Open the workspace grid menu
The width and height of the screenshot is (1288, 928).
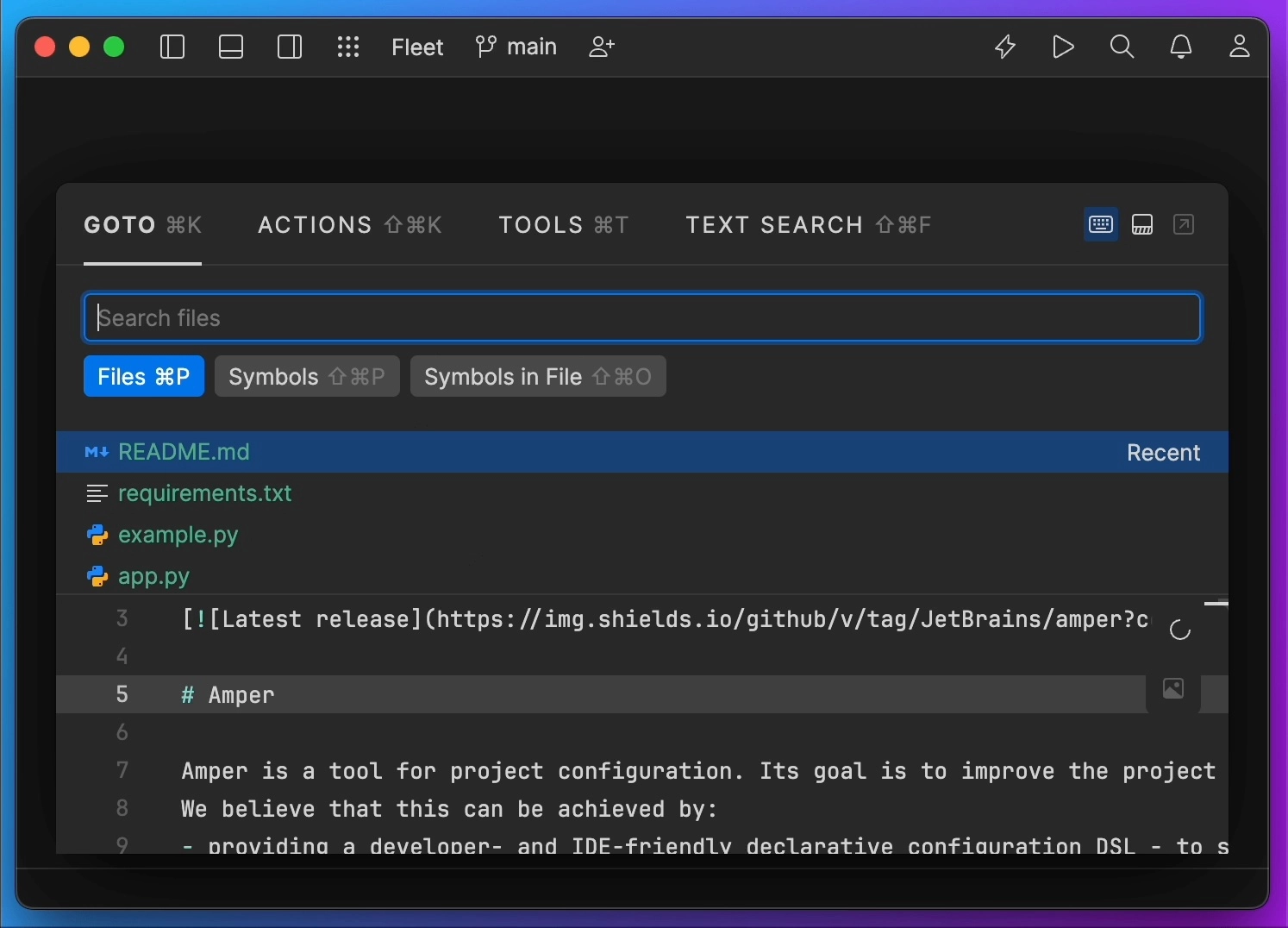348,47
